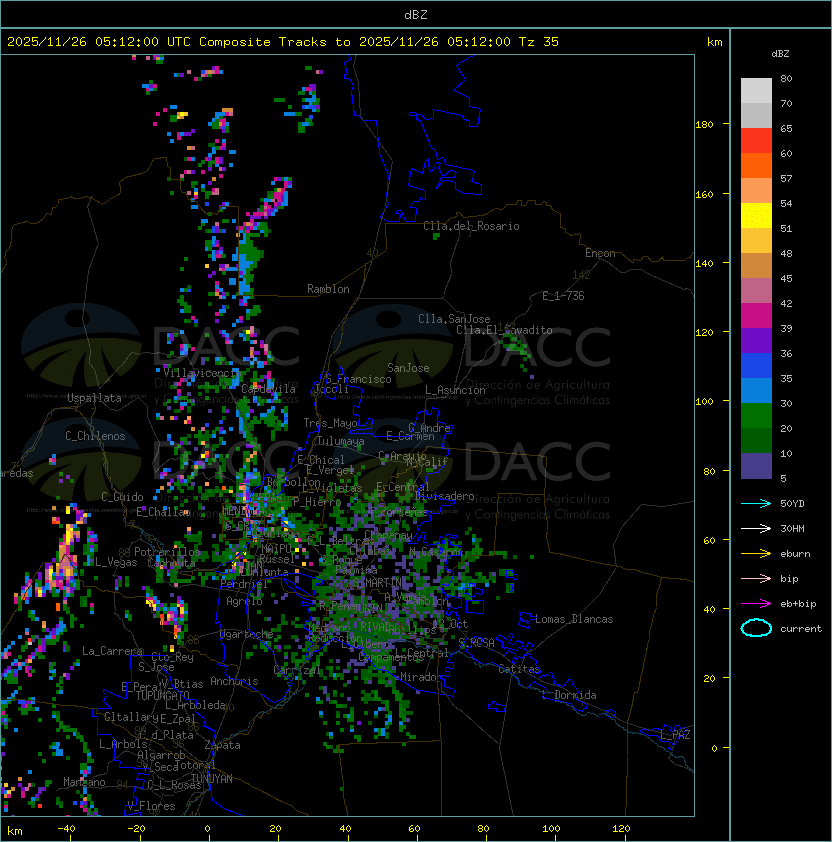This screenshot has height=842, width=832.
Task: Click the Potrerillos map label
Action: click(167, 551)
